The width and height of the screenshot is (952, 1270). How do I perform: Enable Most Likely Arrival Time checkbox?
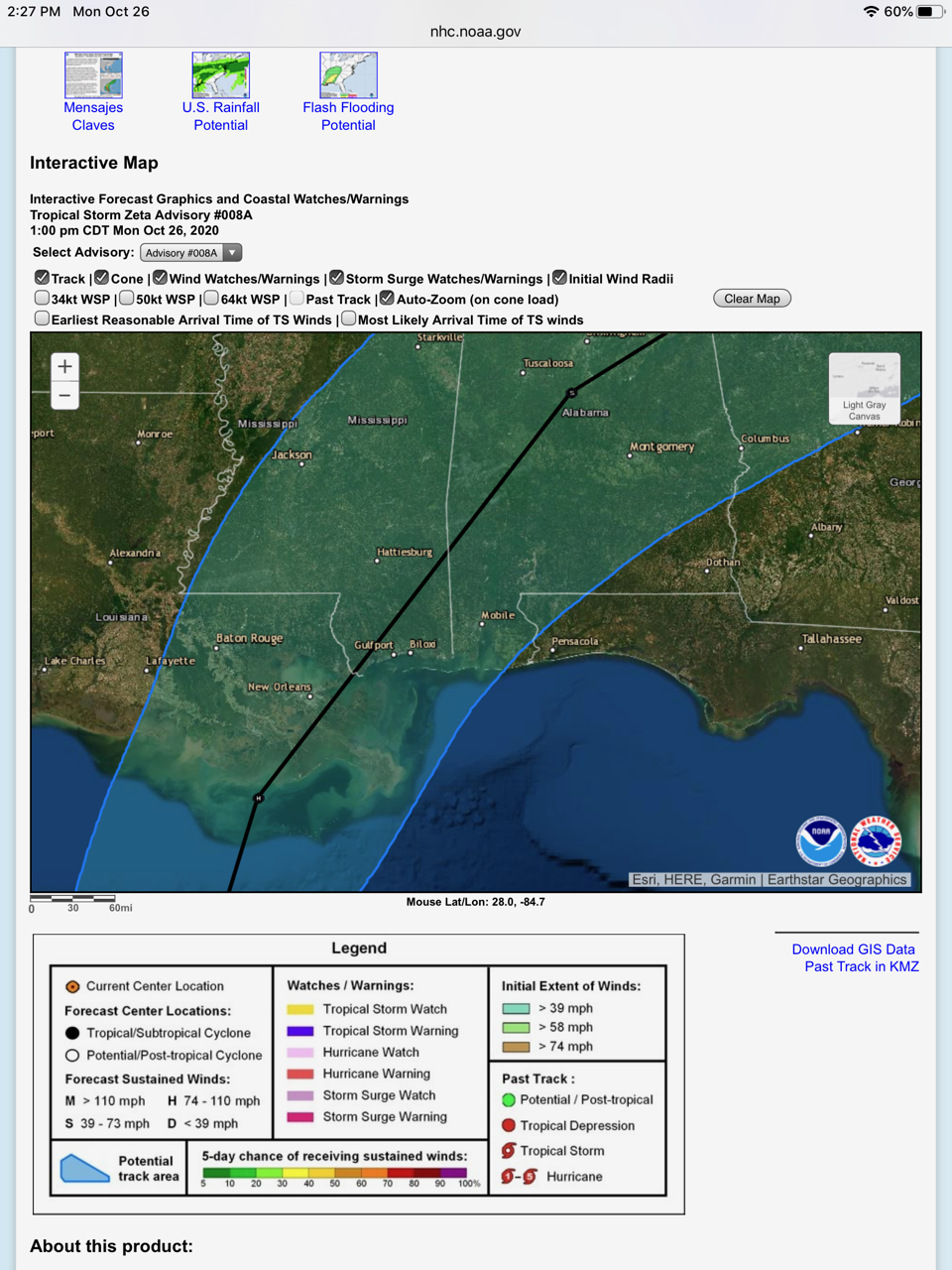348,318
